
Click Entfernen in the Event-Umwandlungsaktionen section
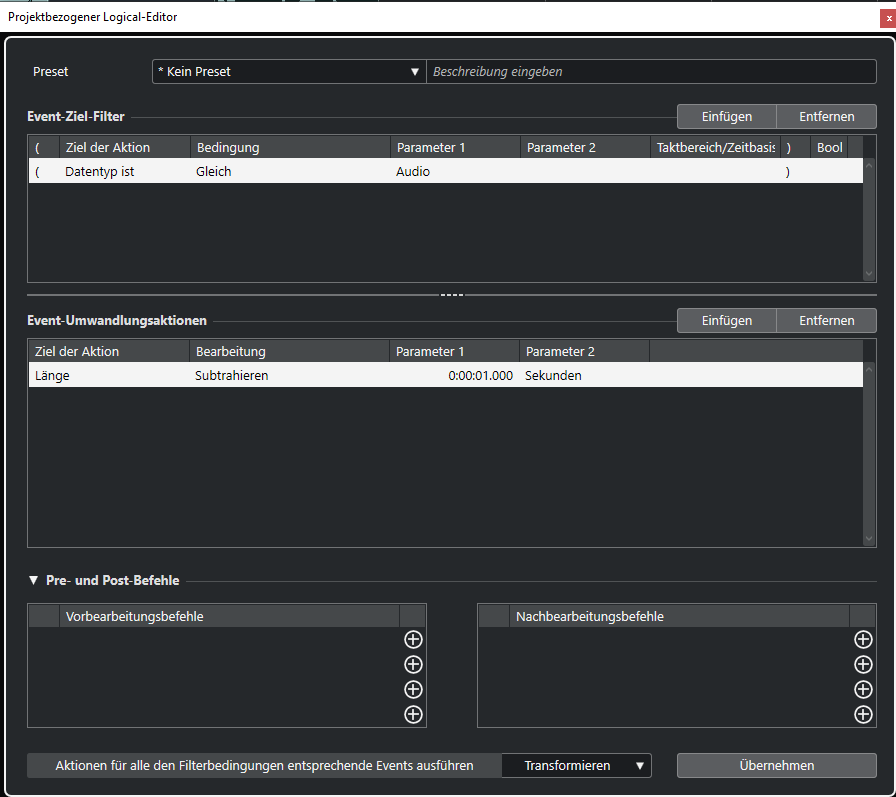coord(826,321)
